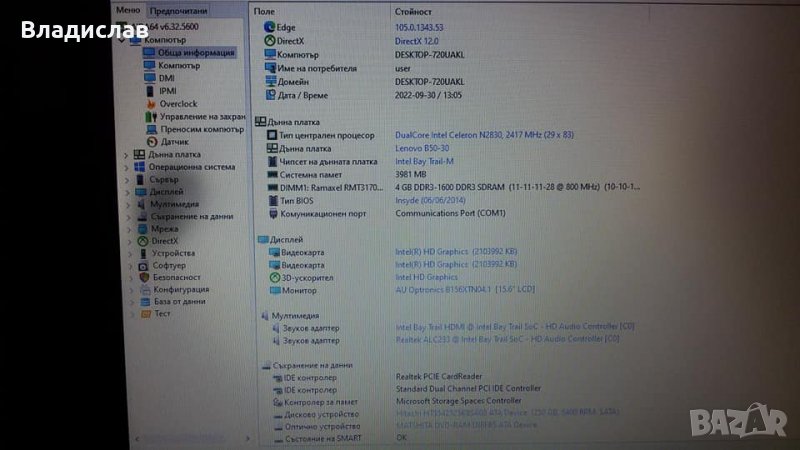Open the Lenovo B50-30 motherboard link
The height and width of the screenshot is (450, 800).
pos(421,148)
